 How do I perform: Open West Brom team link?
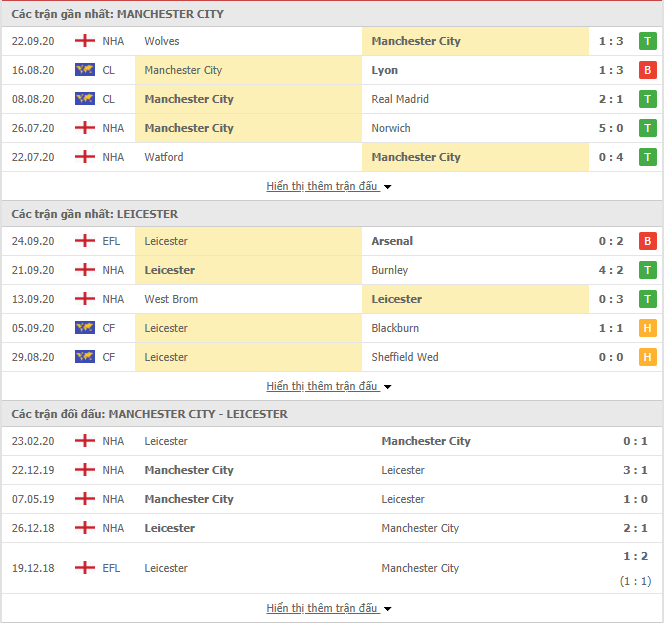point(171,299)
